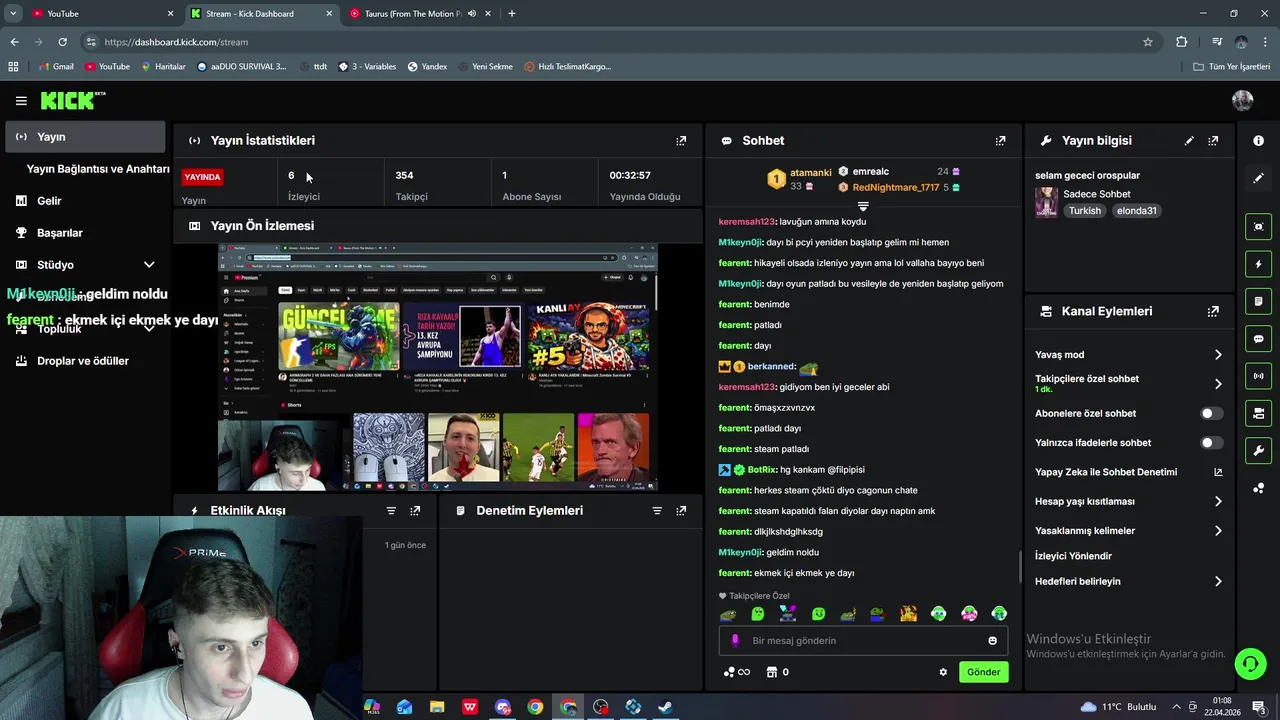Click the elonda31 tag

click(1136, 211)
